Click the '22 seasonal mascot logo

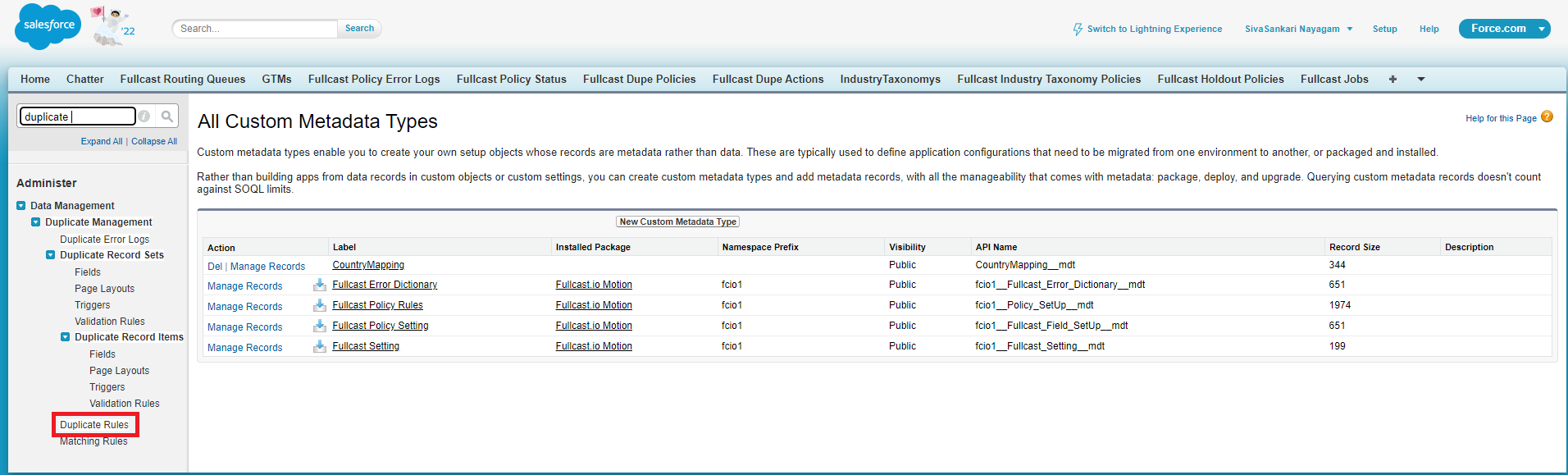(112, 26)
